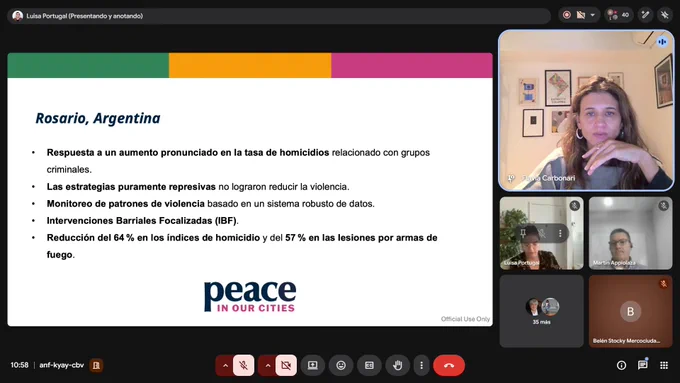Select the large speaker video tile

(586, 111)
